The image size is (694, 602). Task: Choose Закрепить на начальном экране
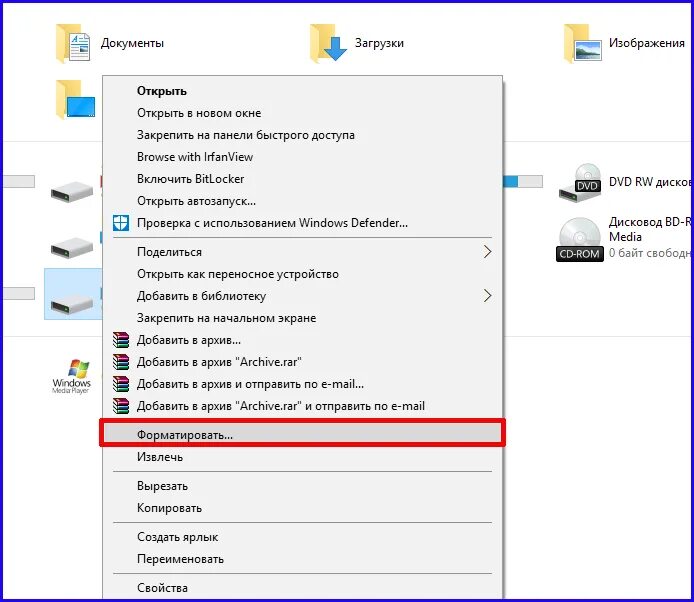tap(303, 318)
